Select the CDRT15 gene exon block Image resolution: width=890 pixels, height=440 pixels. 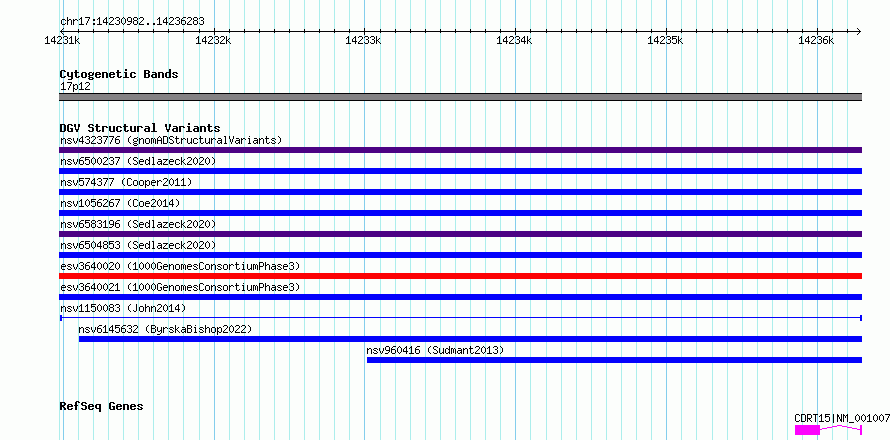pos(807,430)
